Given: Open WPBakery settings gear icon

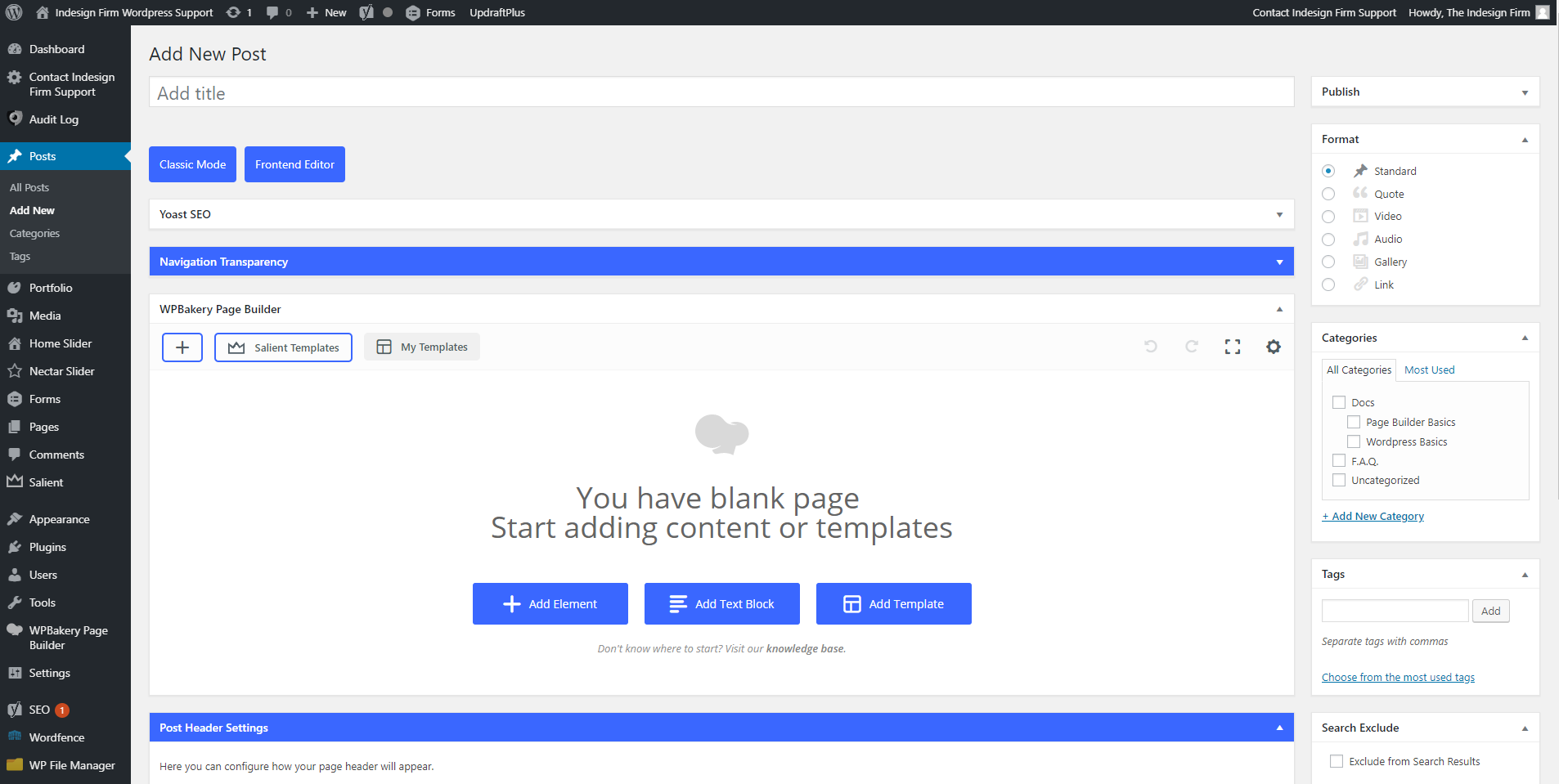Looking at the screenshot, I should [1273, 347].
